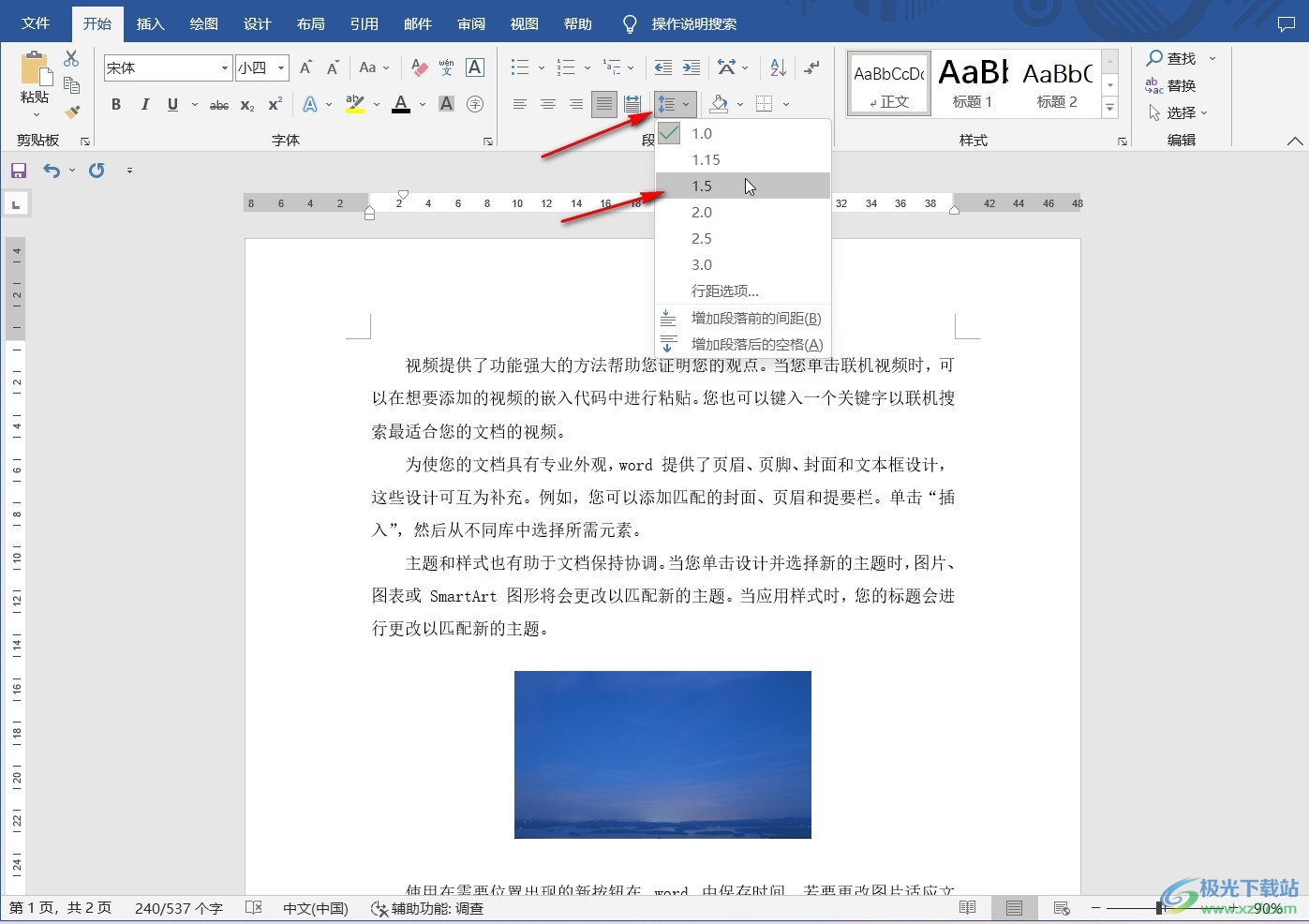This screenshot has height=924, width=1309.
Task: Switch to the 审阅 ribbon tab
Action: click(471, 23)
